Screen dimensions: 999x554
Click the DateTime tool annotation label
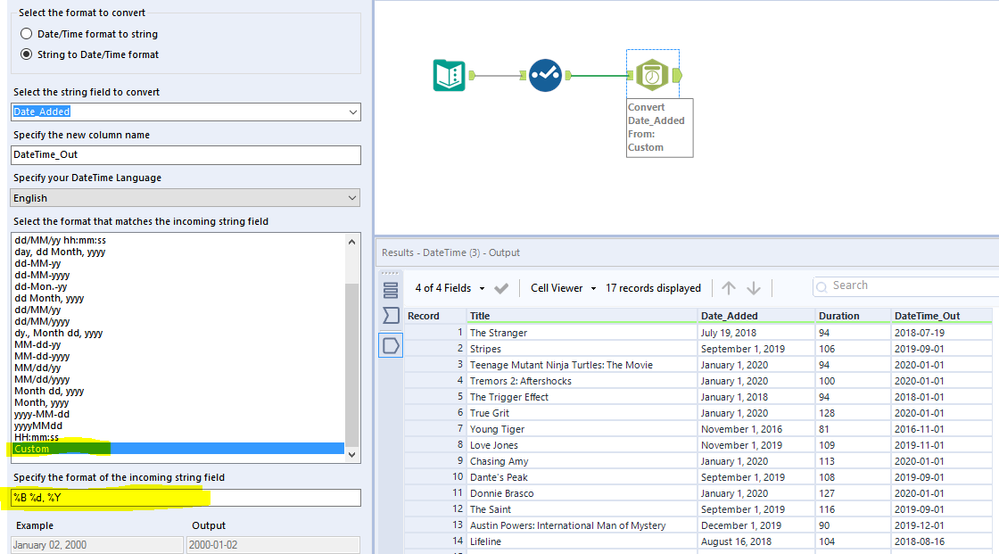coord(659,127)
